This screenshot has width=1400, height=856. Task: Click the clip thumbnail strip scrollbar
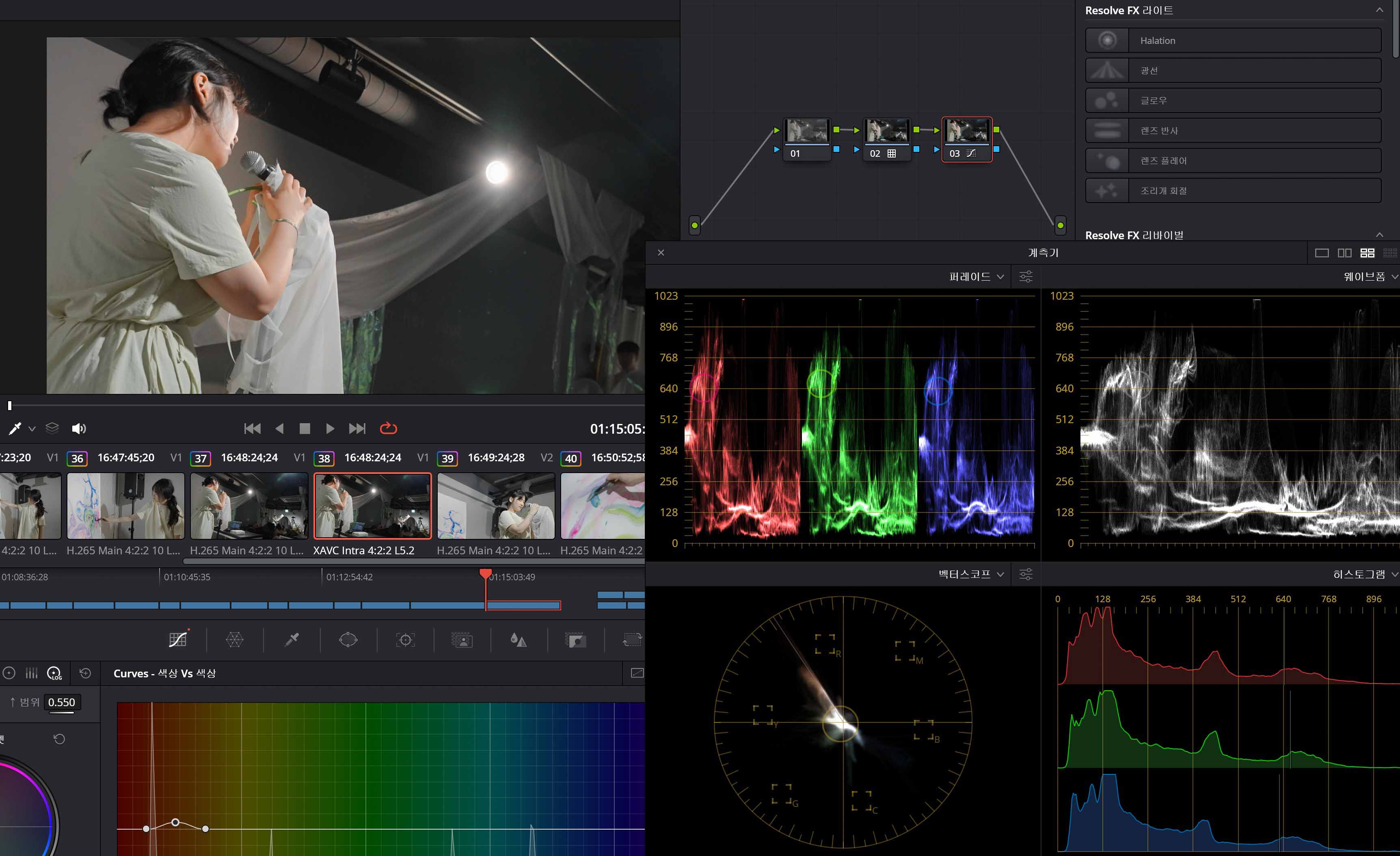(x=414, y=561)
